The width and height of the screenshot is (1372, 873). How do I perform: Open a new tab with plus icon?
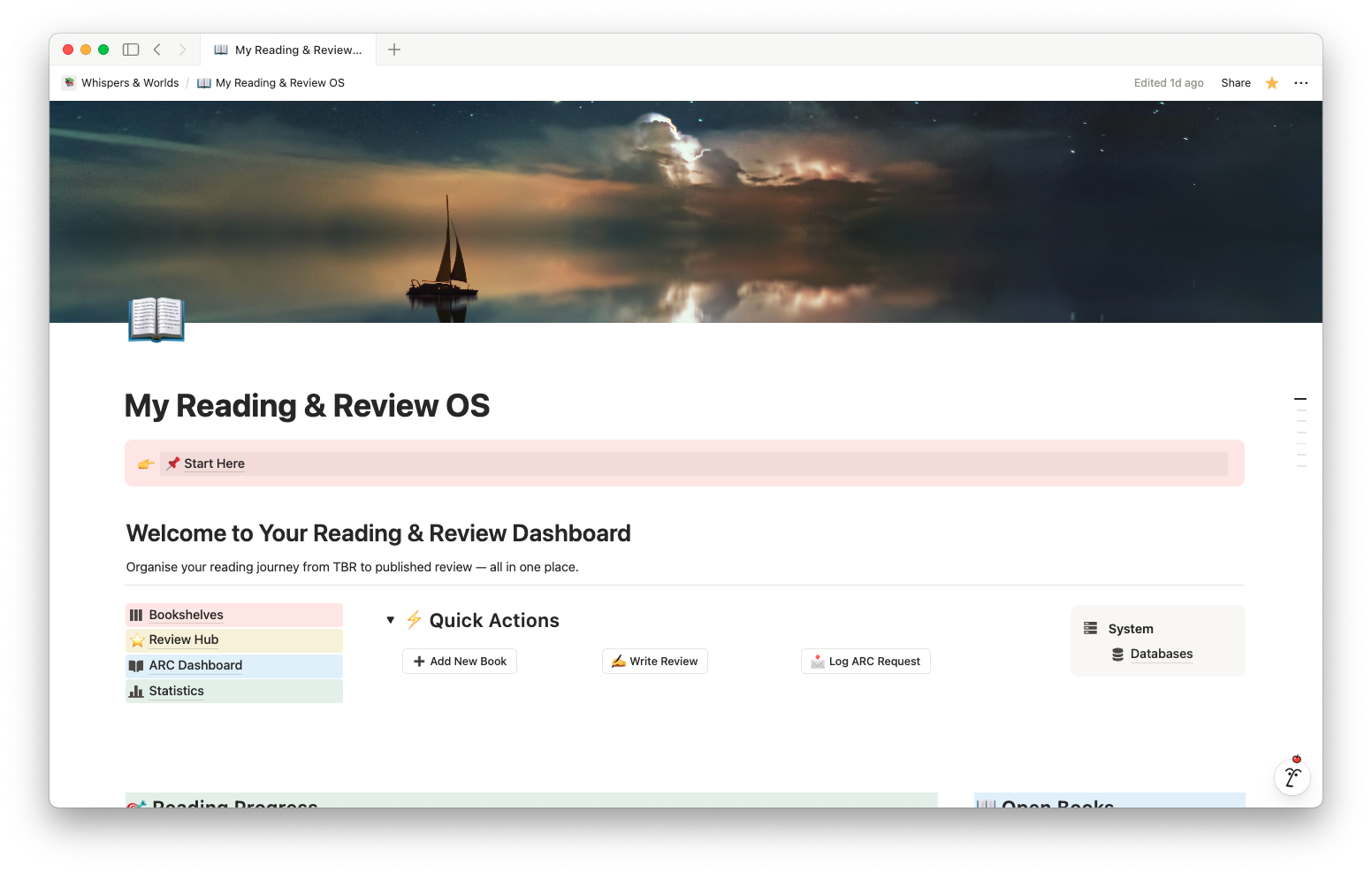(394, 50)
